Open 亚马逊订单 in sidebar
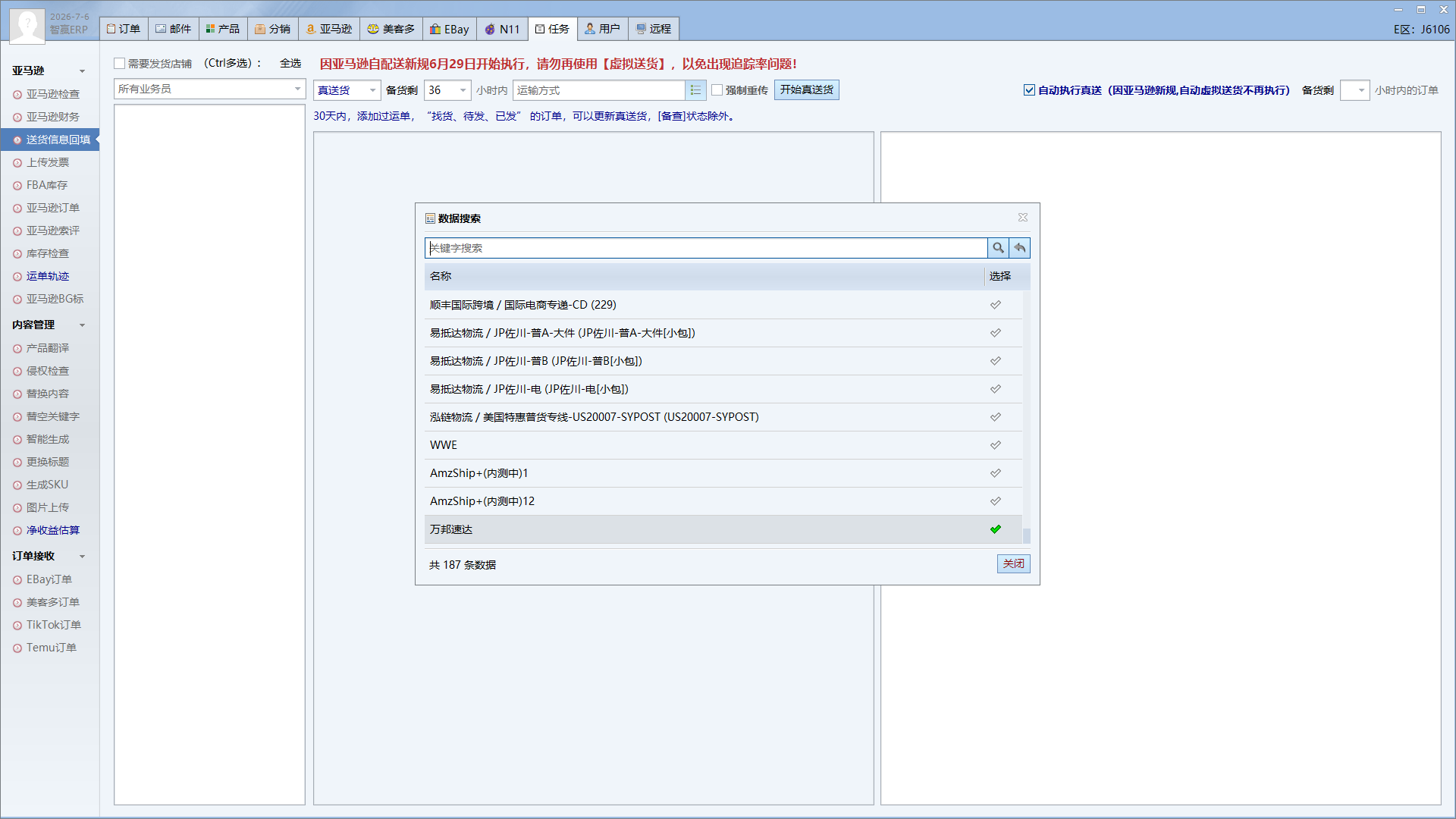The width and height of the screenshot is (1456, 819). point(52,208)
